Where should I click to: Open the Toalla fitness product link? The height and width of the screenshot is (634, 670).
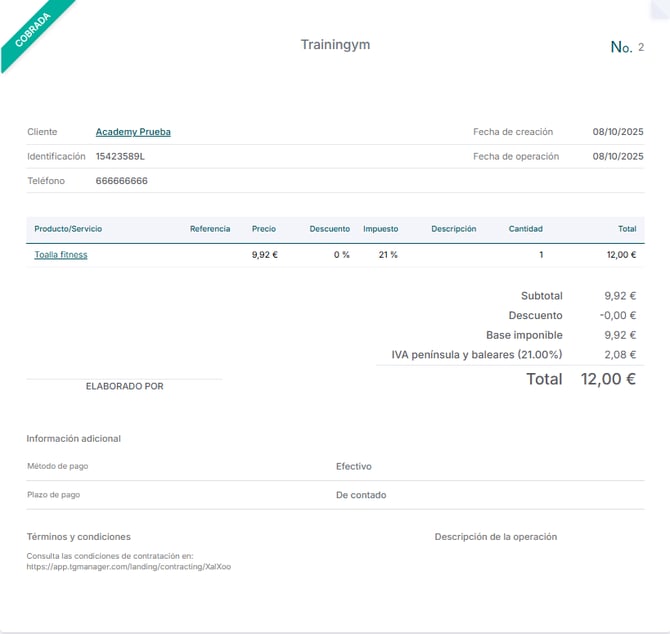pyautogui.click(x=61, y=255)
